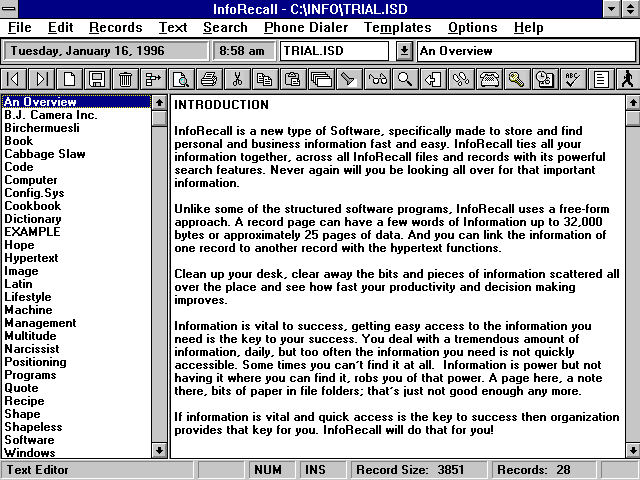Open the Records menu
The width and height of the screenshot is (640, 480).
[115, 27]
